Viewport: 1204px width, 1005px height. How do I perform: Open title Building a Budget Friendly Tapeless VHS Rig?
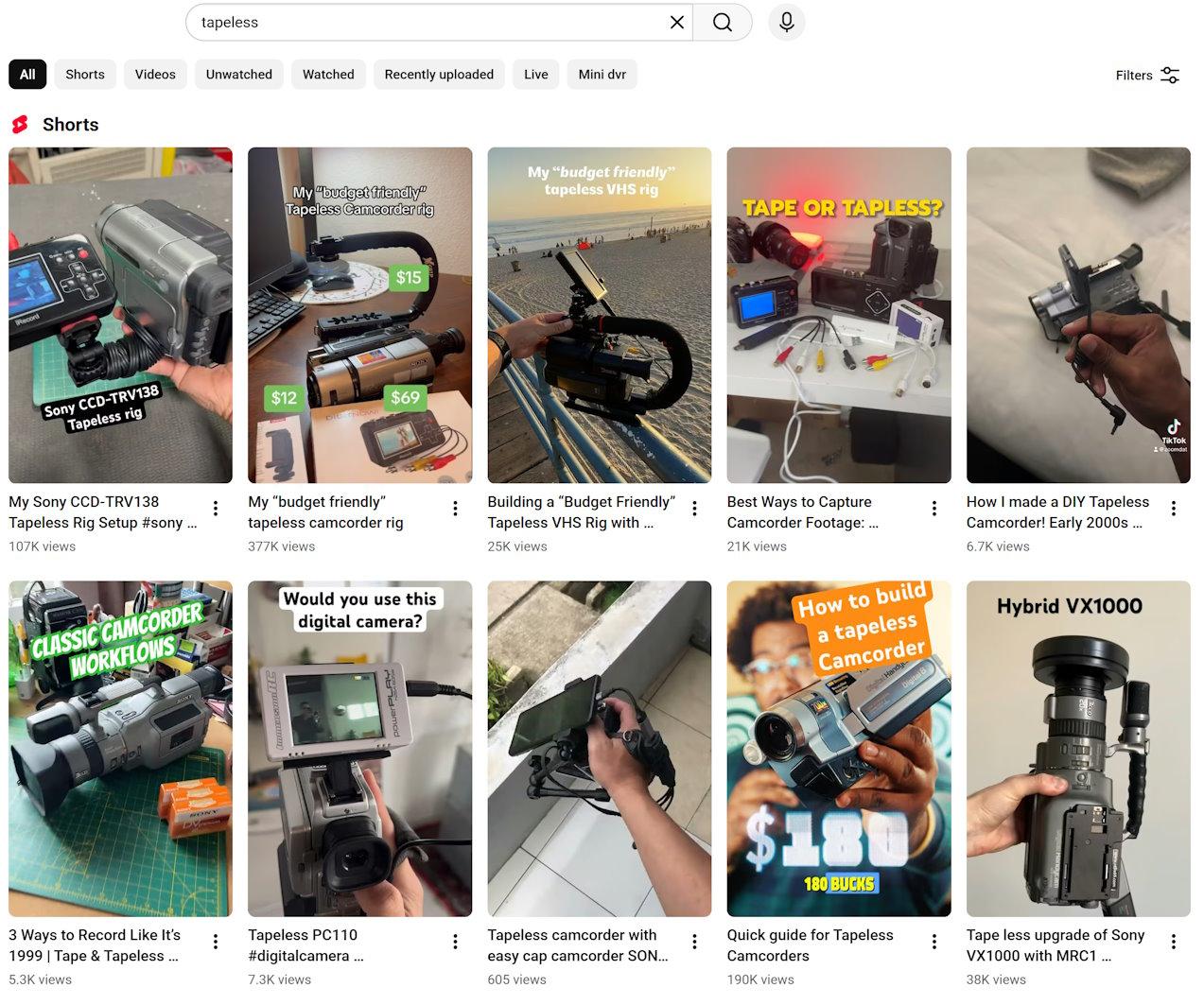582,512
